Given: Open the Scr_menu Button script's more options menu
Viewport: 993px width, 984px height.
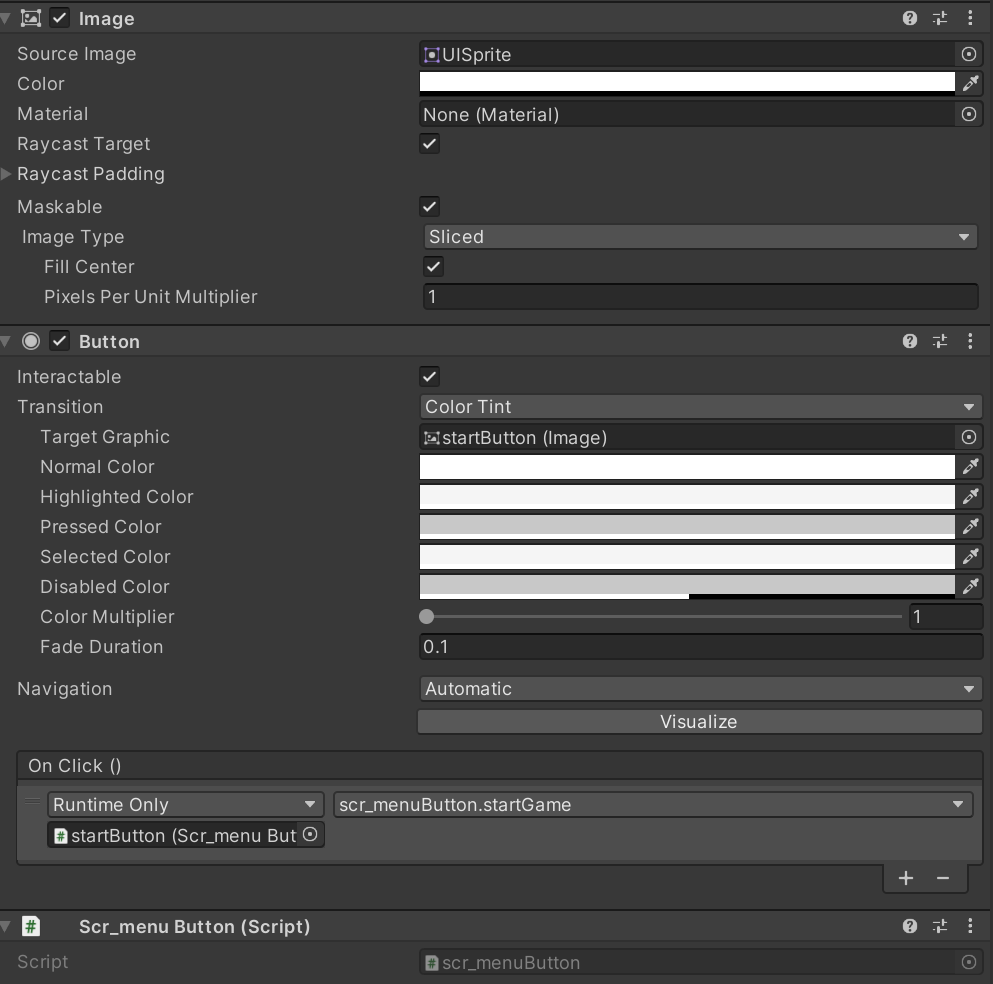Looking at the screenshot, I should tap(969, 926).
